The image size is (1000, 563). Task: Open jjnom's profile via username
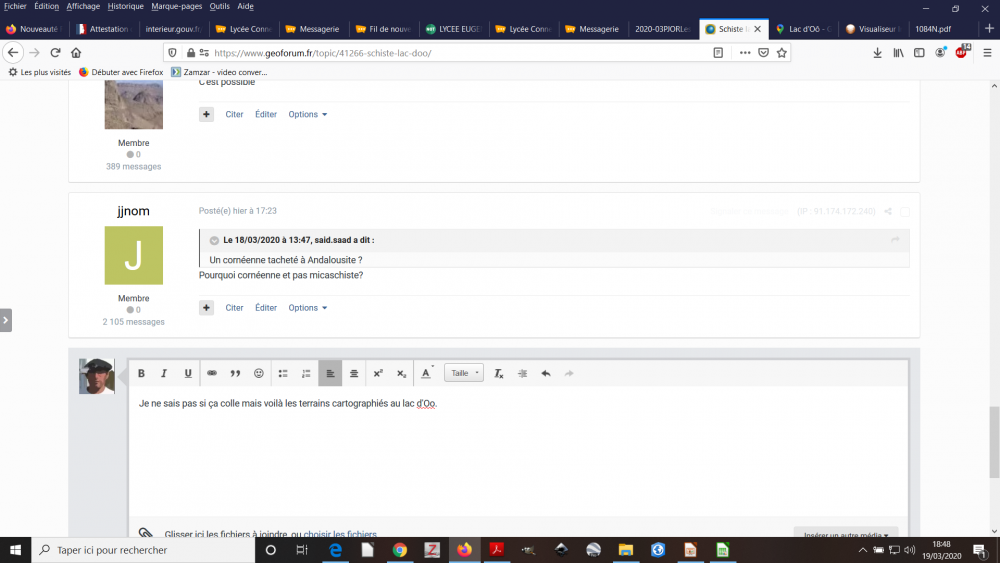133,211
